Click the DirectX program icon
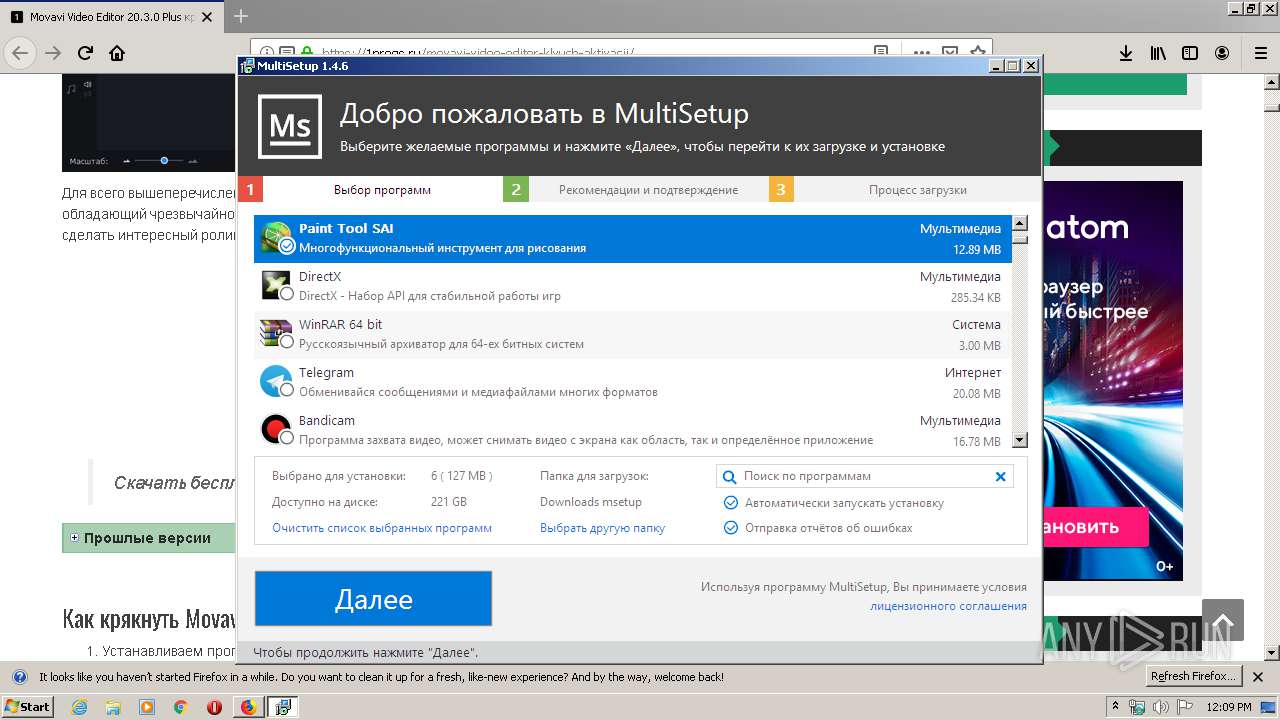Viewport: 1280px width, 720px height. click(x=276, y=286)
